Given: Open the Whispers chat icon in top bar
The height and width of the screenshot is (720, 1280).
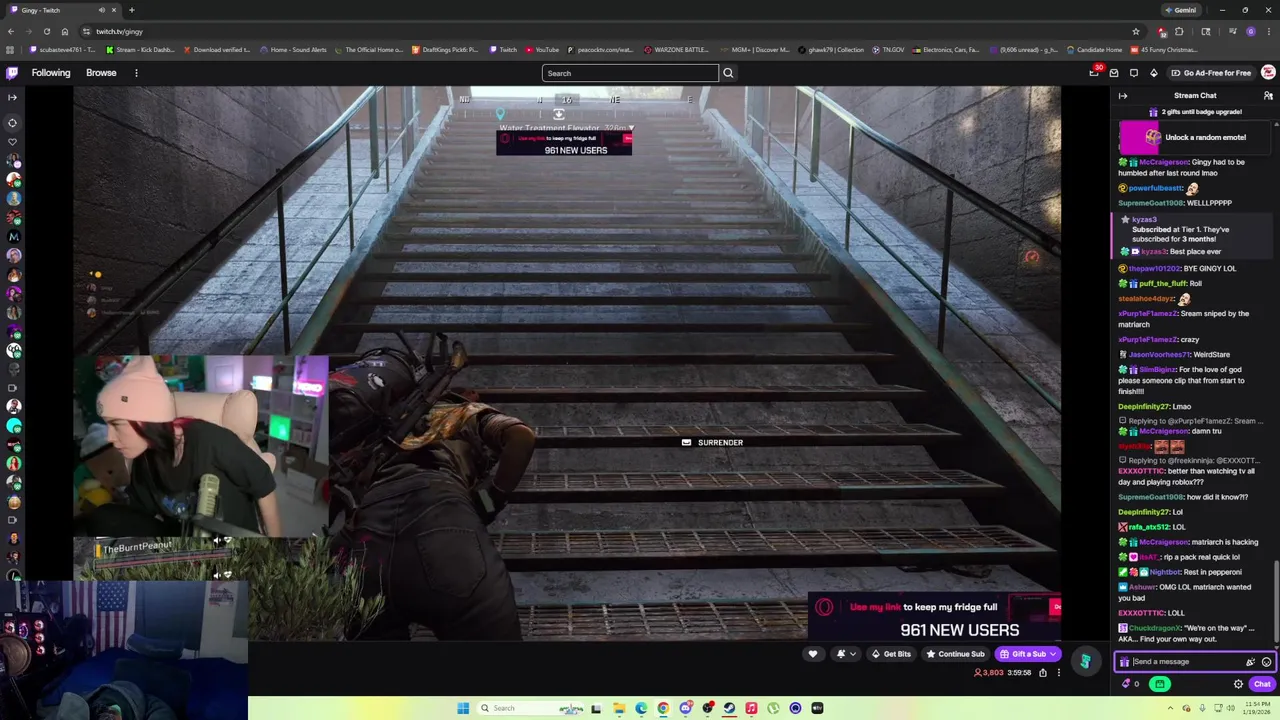Looking at the screenshot, I should click(x=1134, y=73).
